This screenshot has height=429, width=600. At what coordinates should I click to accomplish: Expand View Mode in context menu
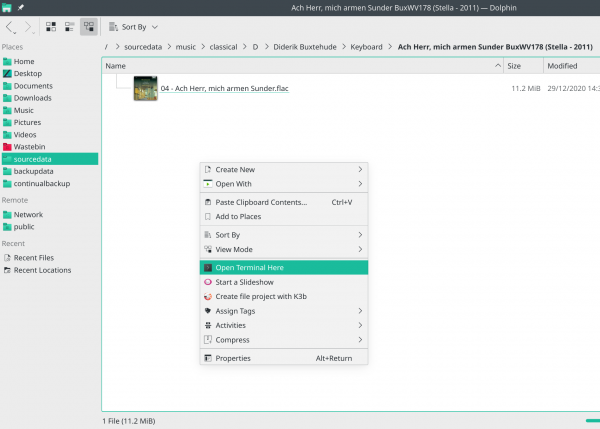[284, 250]
